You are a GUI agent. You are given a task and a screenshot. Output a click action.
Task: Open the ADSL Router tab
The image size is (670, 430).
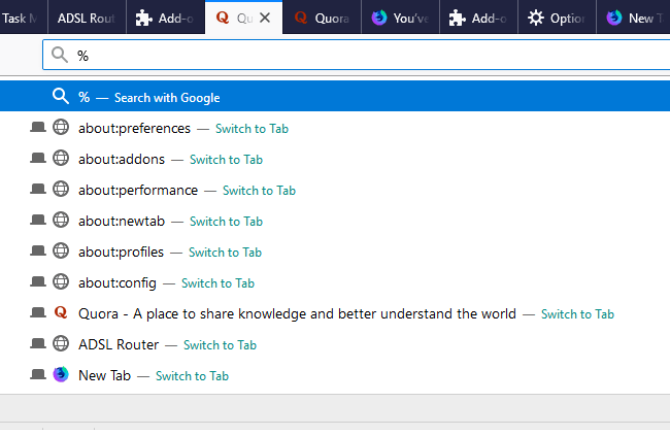coord(87,17)
